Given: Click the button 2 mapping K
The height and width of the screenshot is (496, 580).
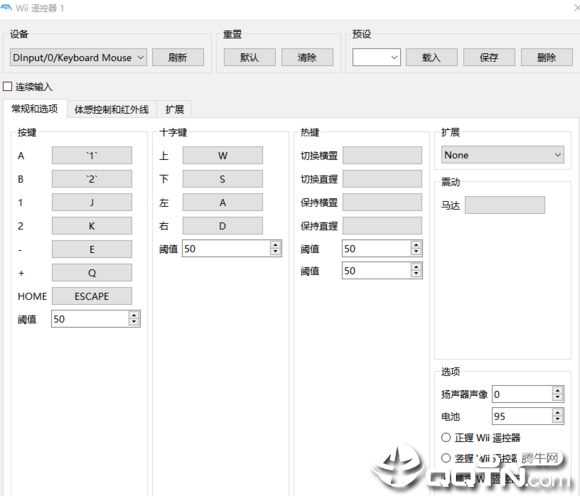Looking at the screenshot, I should coord(92,226).
